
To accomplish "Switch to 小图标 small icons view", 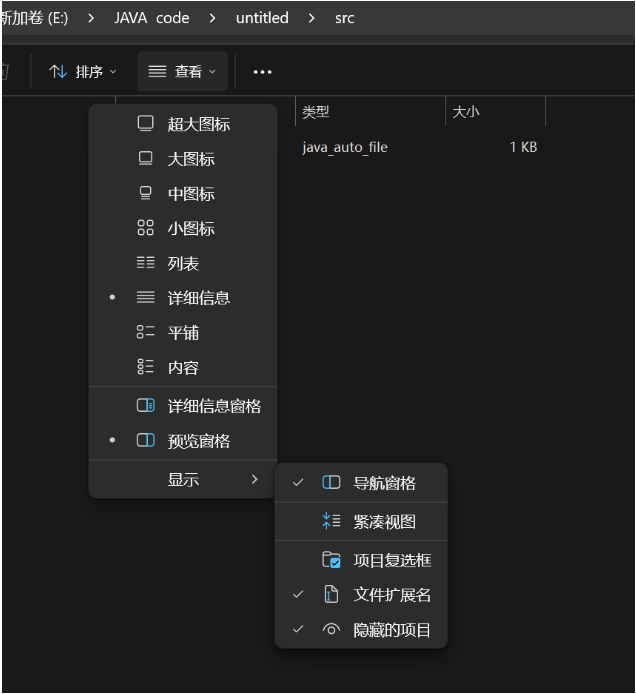I will pos(183,228).
